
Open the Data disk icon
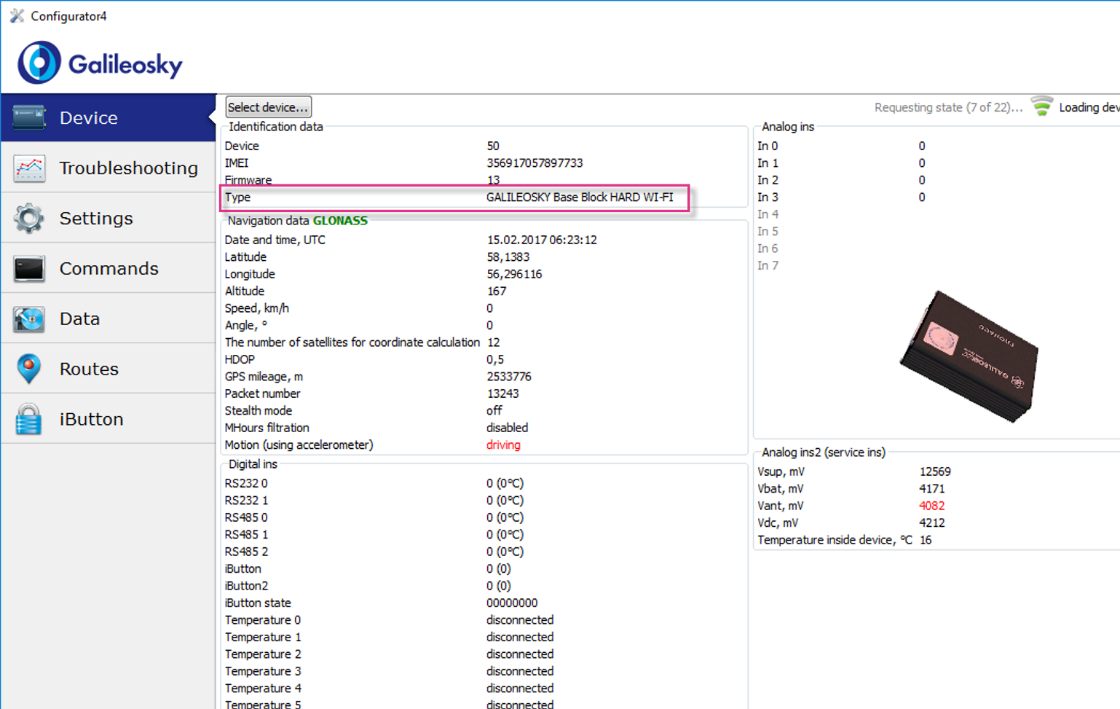[29, 319]
